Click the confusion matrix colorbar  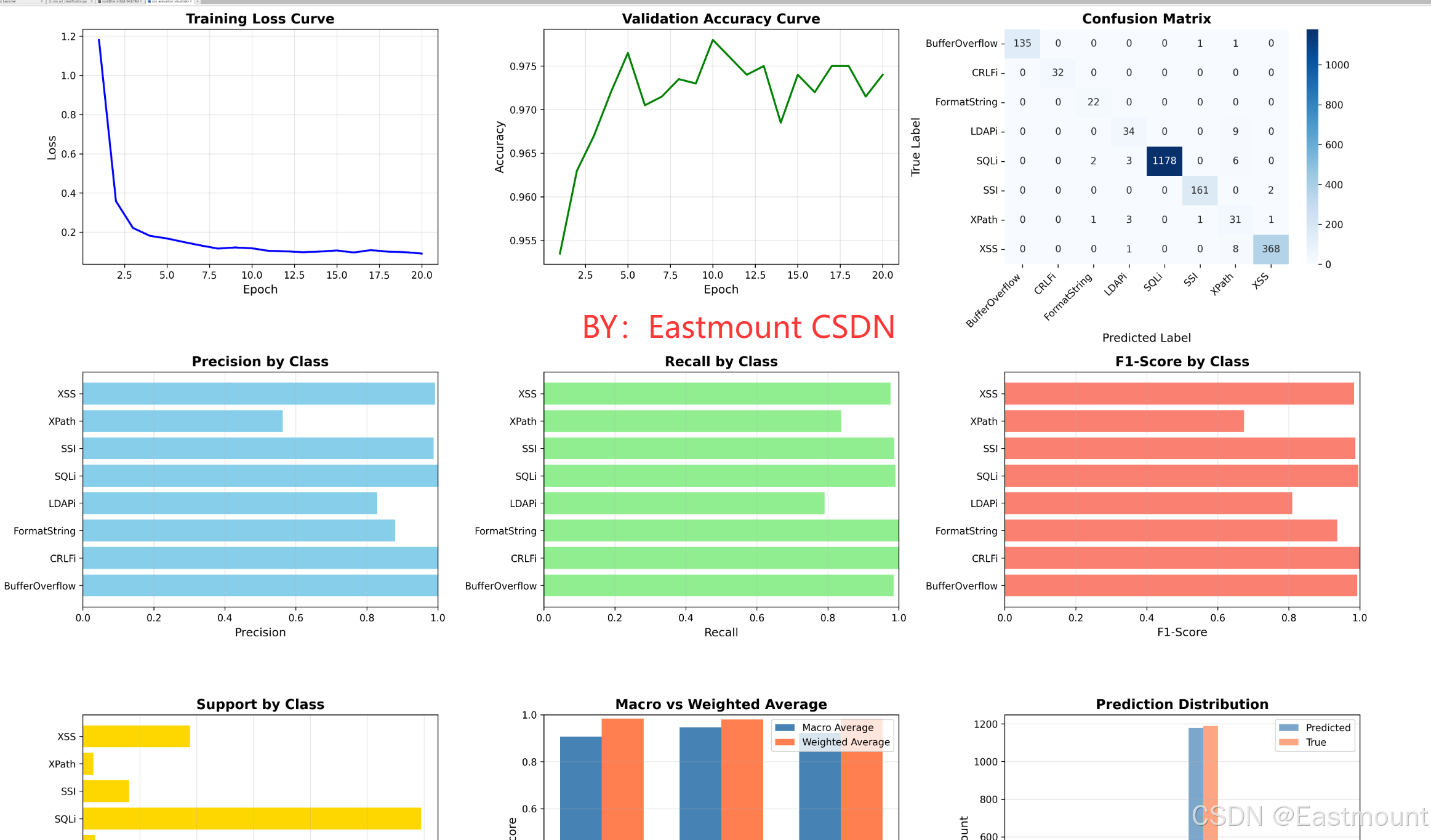(x=1312, y=146)
